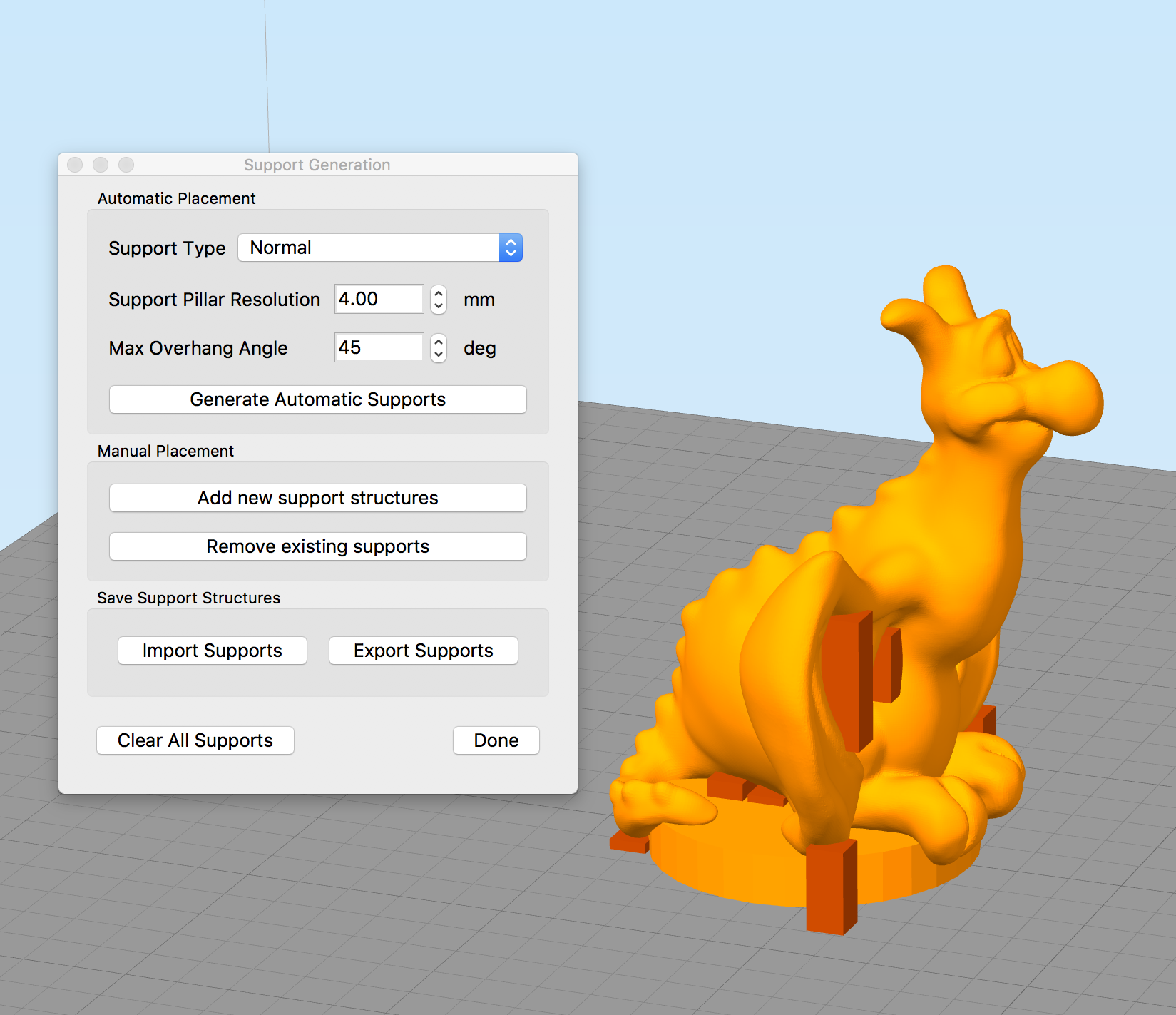Decrease Max Overhang Angle with stepper down arrow
The width and height of the screenshot is (1176, 1015).
point(439,355)
